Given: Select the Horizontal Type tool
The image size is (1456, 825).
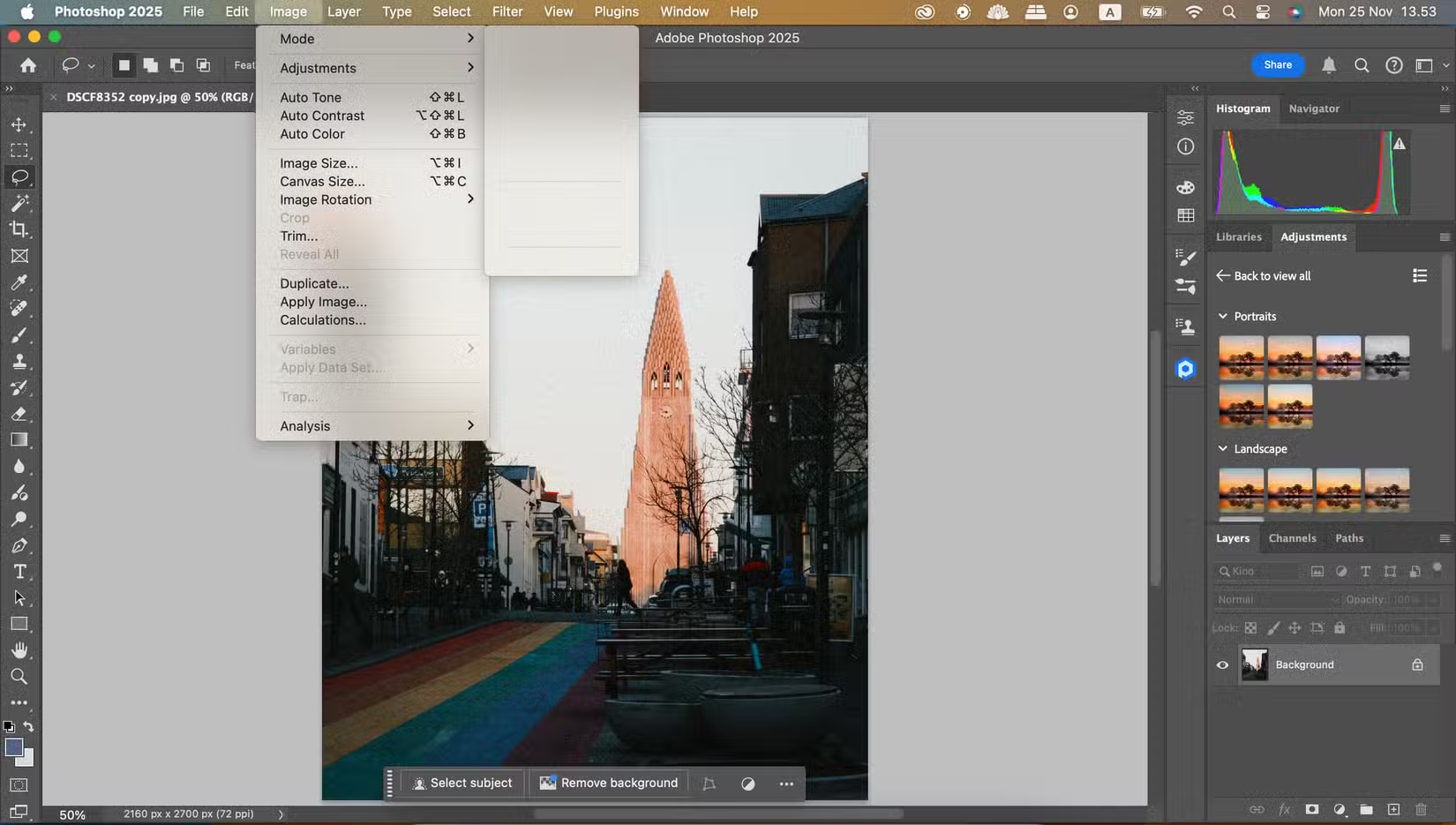Looking at the screenshot, I should pos(19,572).
